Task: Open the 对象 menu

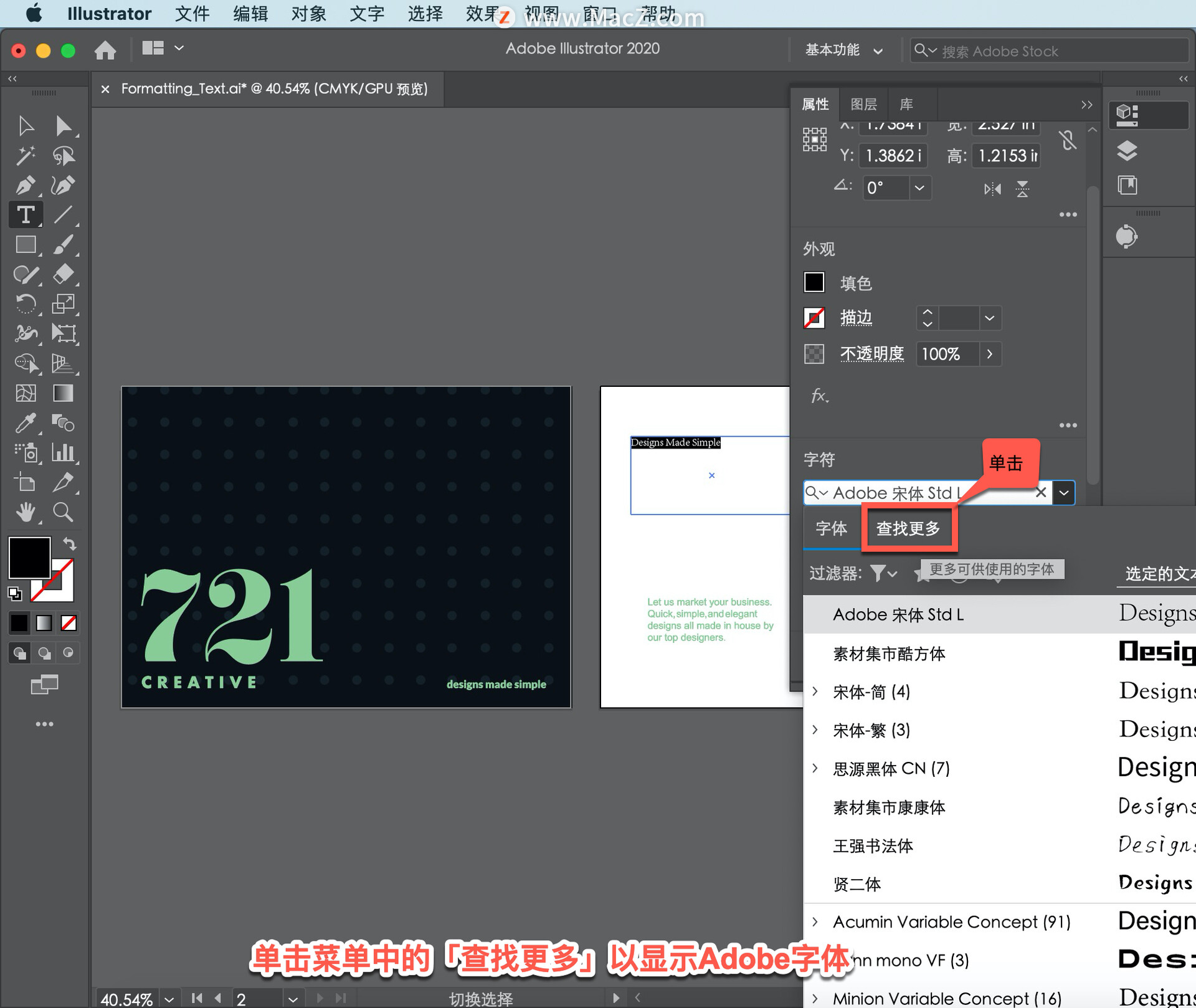Action: tap(308, 14)
